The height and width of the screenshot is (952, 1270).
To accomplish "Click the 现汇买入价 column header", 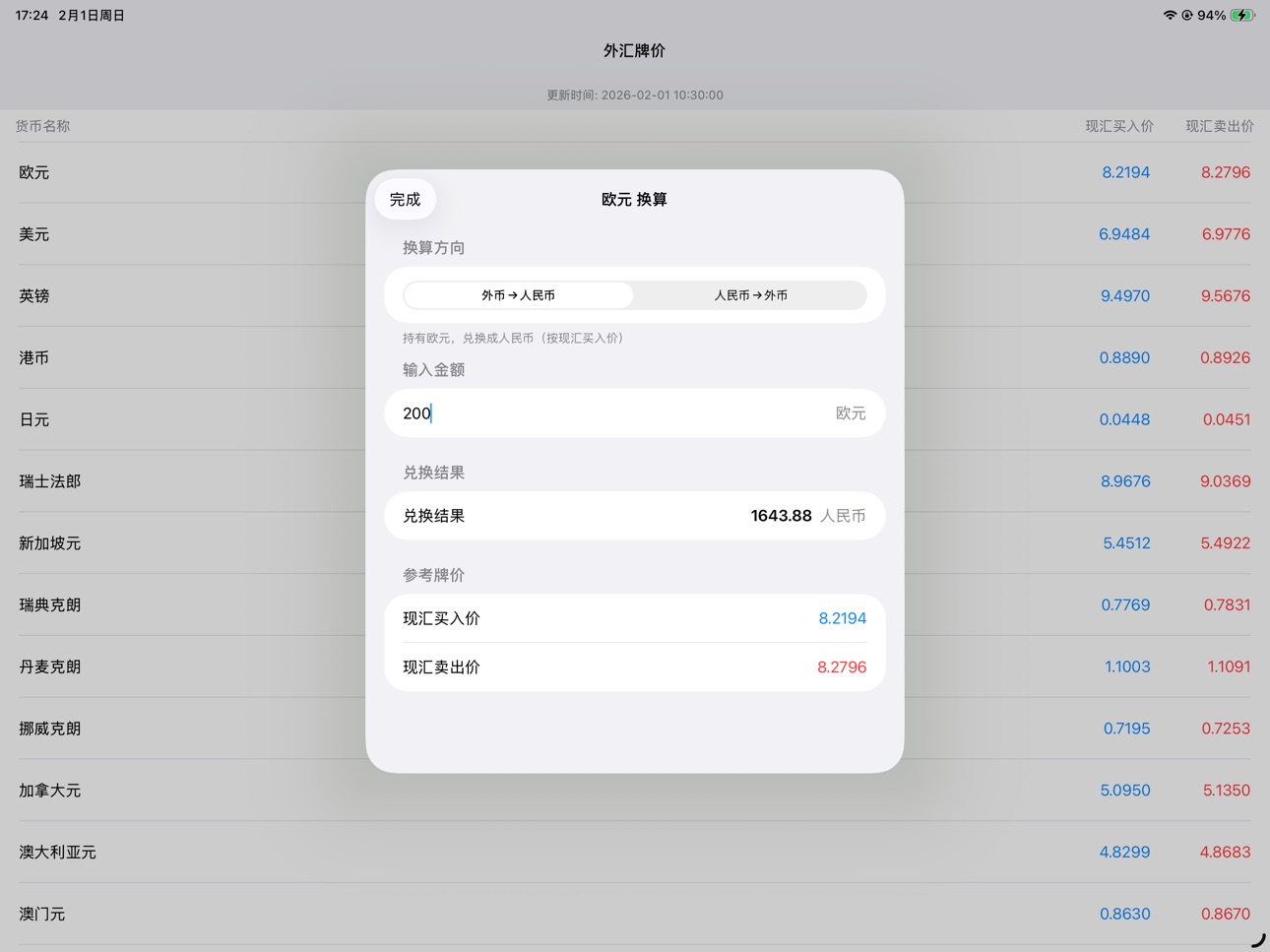I will click(x=1119, y=126).
